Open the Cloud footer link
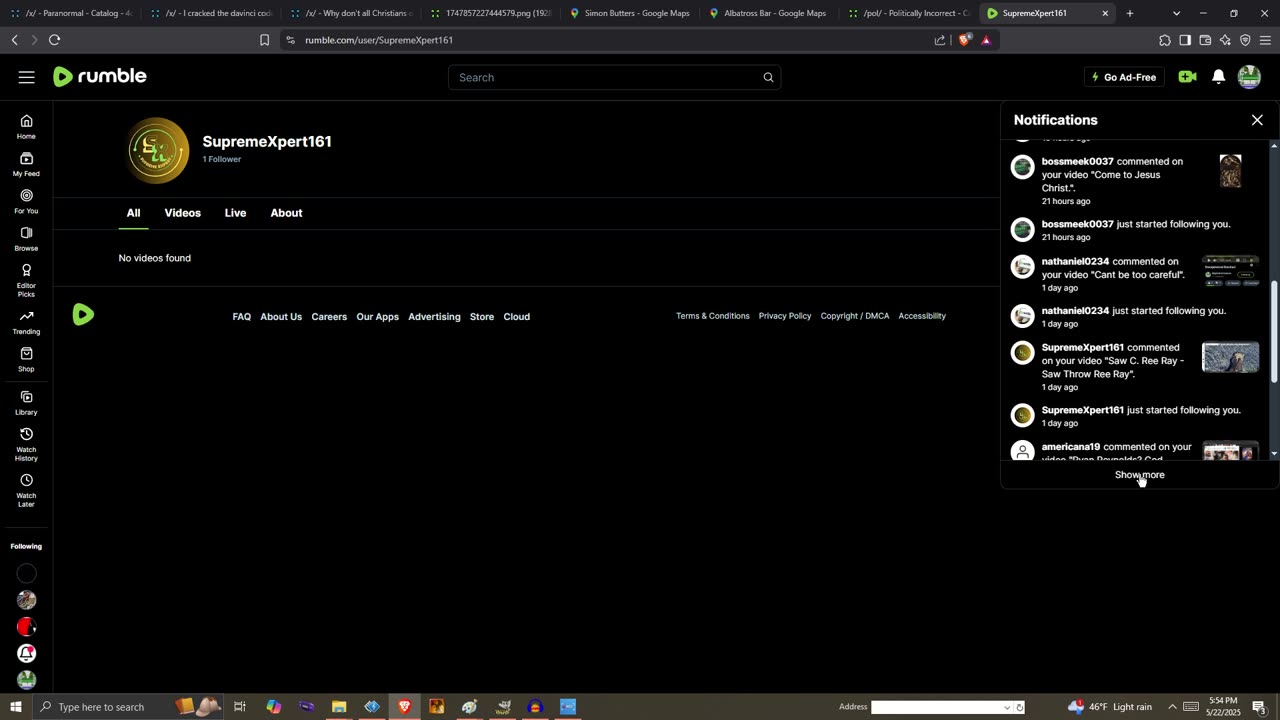 click(516, 317)
